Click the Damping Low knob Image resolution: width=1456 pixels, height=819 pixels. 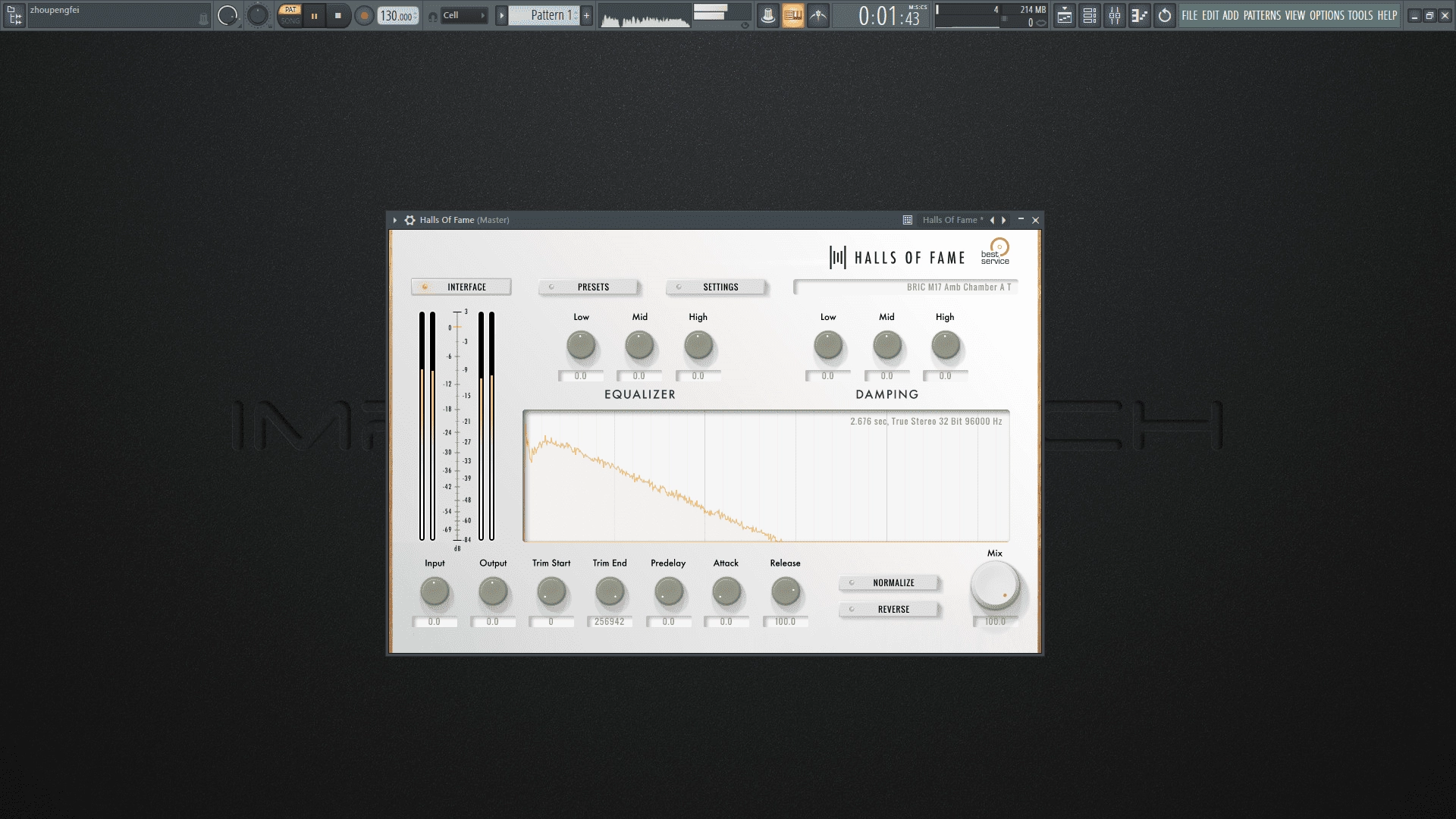click(x=828, y=345)
